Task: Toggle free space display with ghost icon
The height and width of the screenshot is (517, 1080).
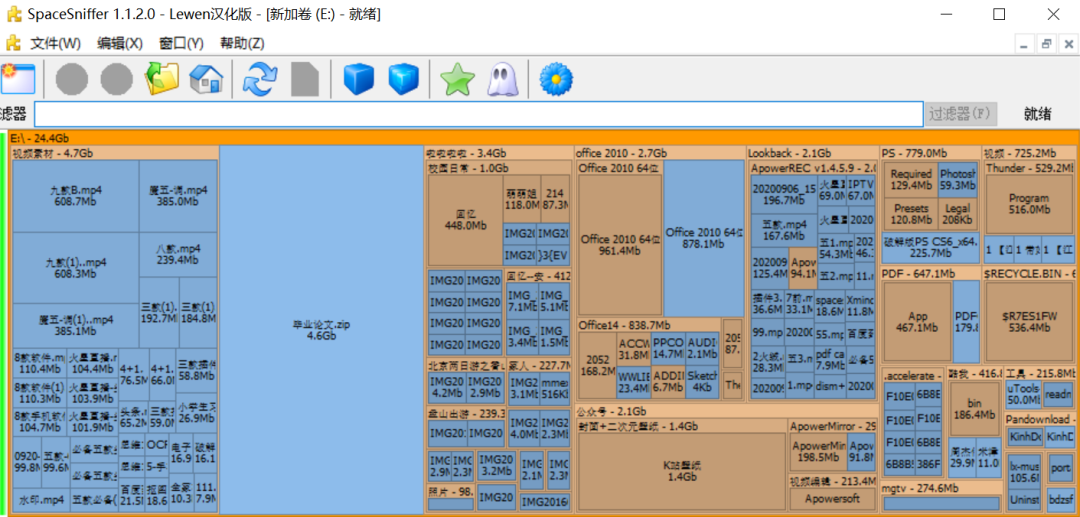Action: click(x=502, y=79)
